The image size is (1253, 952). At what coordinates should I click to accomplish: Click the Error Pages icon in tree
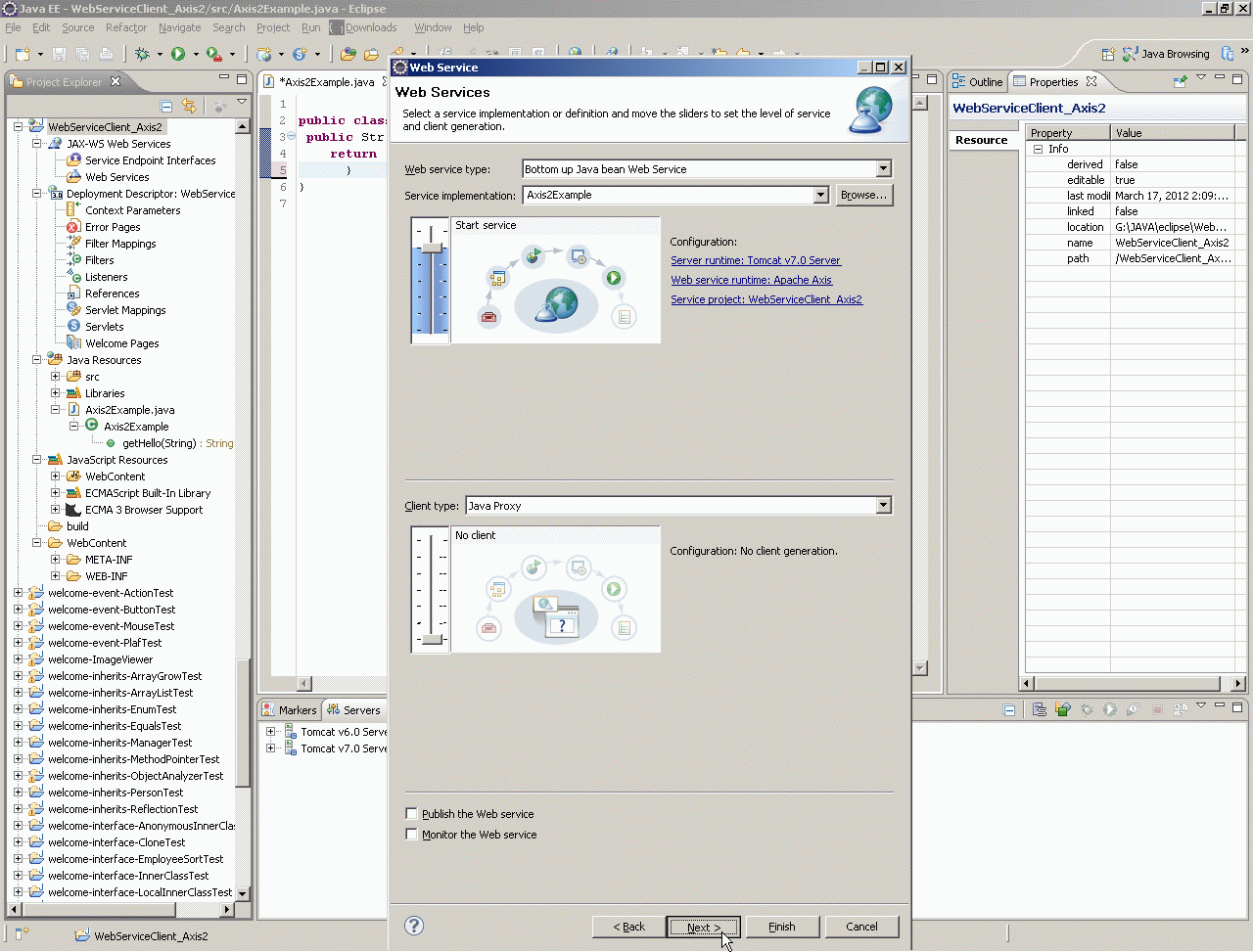73,227
